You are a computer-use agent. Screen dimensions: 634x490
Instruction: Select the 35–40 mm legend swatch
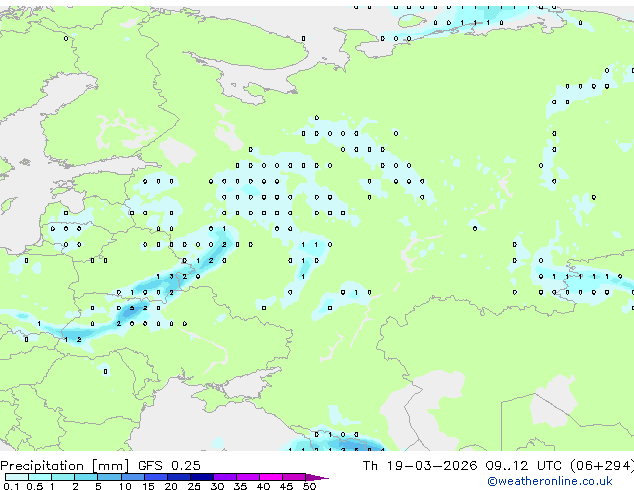click(x=247, y=477)
